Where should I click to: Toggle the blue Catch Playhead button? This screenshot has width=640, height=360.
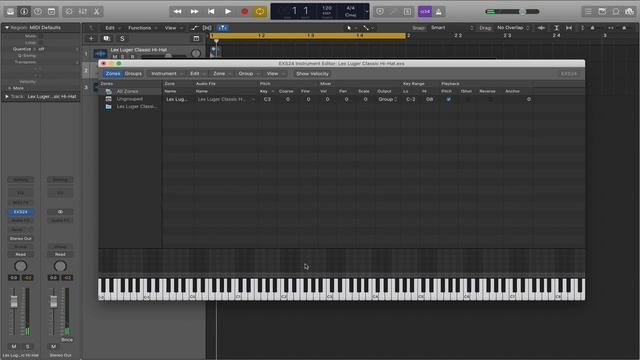point(222,28)
